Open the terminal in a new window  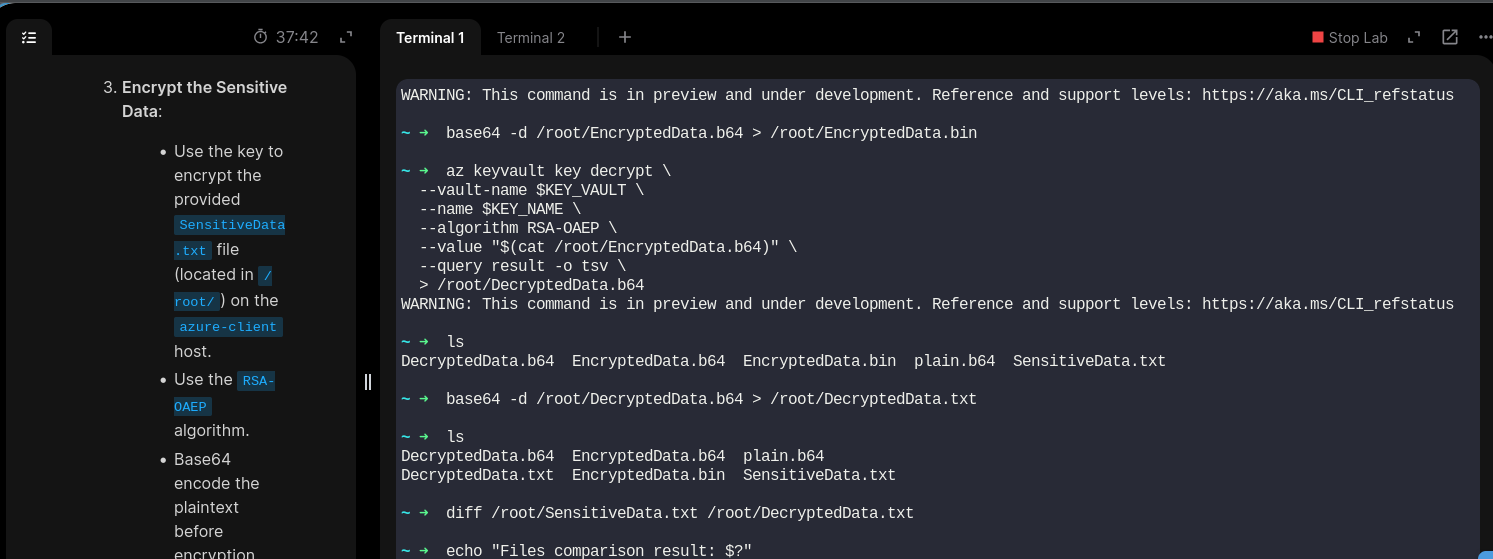(1449, 37)
